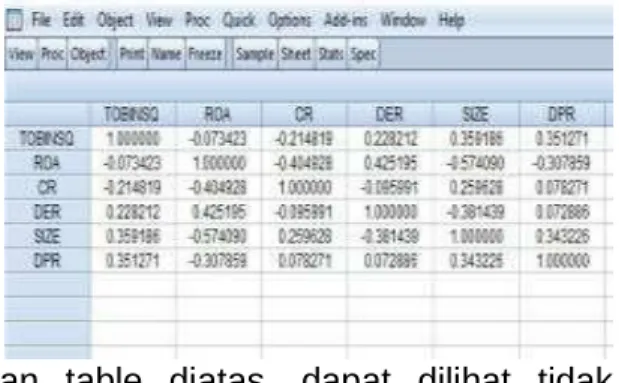
Task: Click the Object button in the object toolbar
Action: pos(88,54)
